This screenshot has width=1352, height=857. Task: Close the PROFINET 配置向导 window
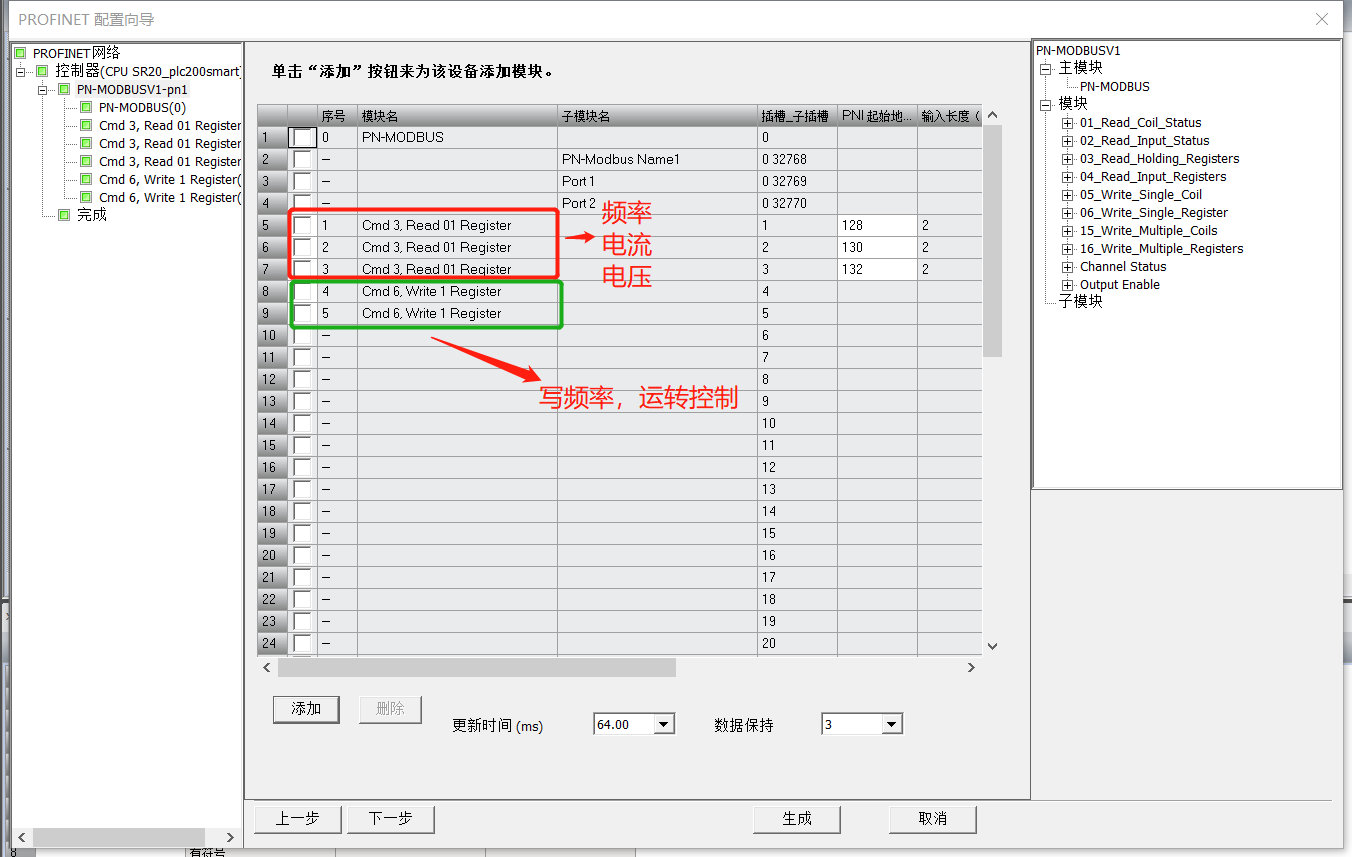tap(1322, 19)
